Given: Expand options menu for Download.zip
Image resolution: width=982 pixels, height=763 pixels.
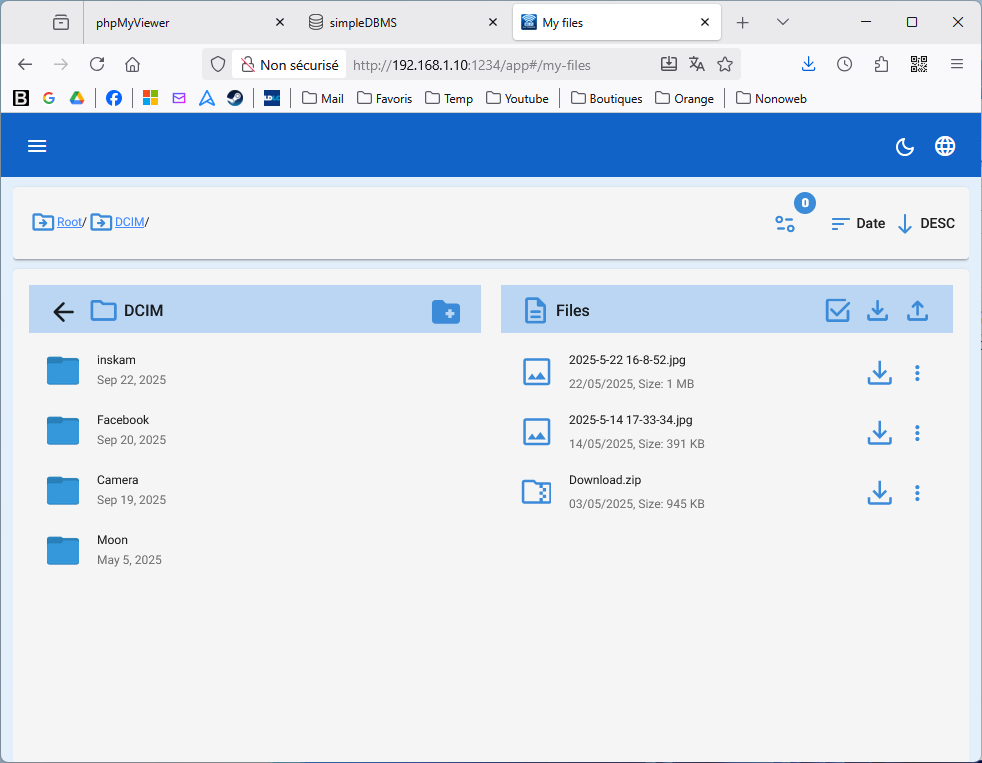Looking at the screenshot, I should [x=917, y=493].
